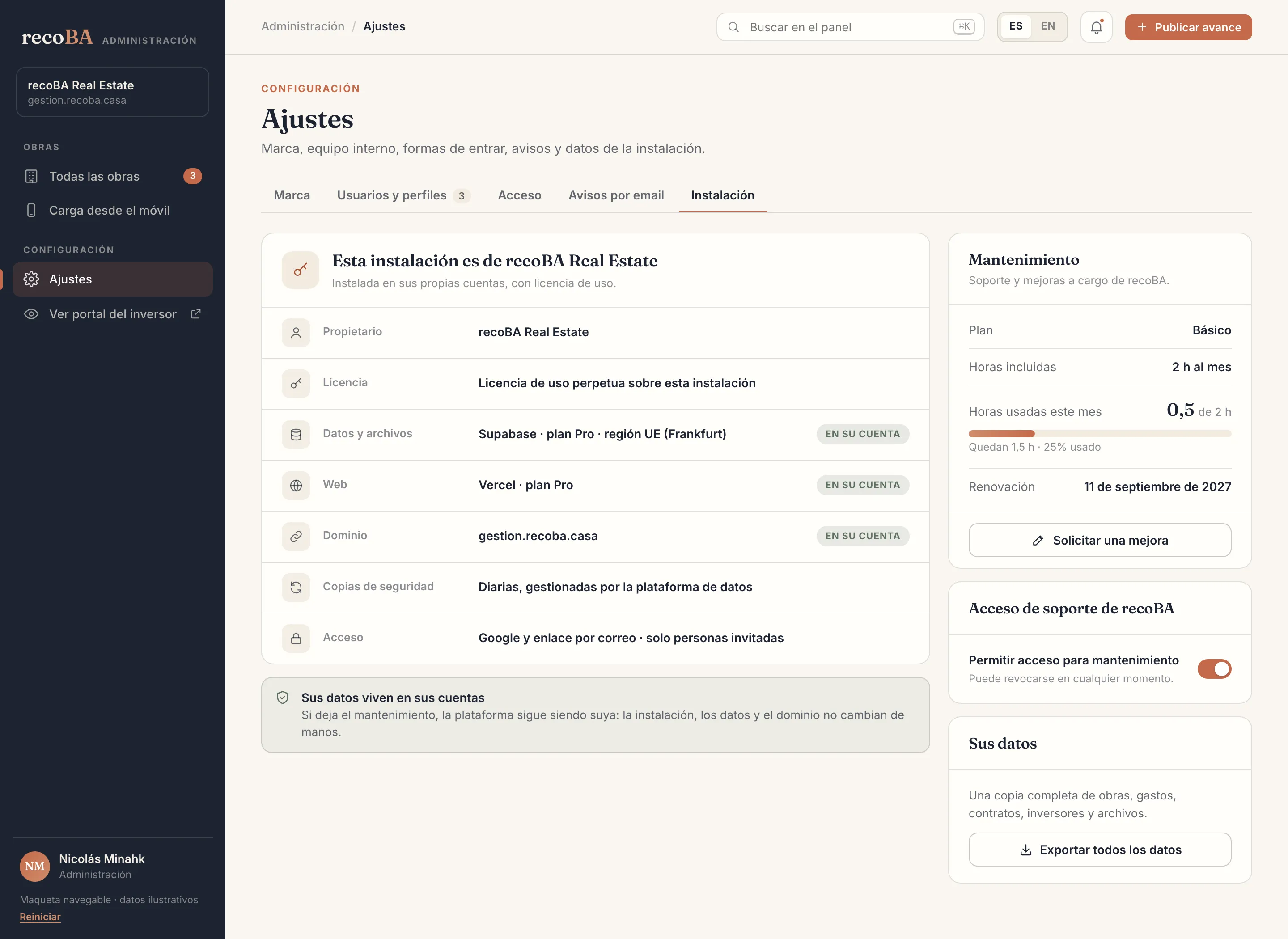Open the Usuarios y perfiles tab

[403, 195]
